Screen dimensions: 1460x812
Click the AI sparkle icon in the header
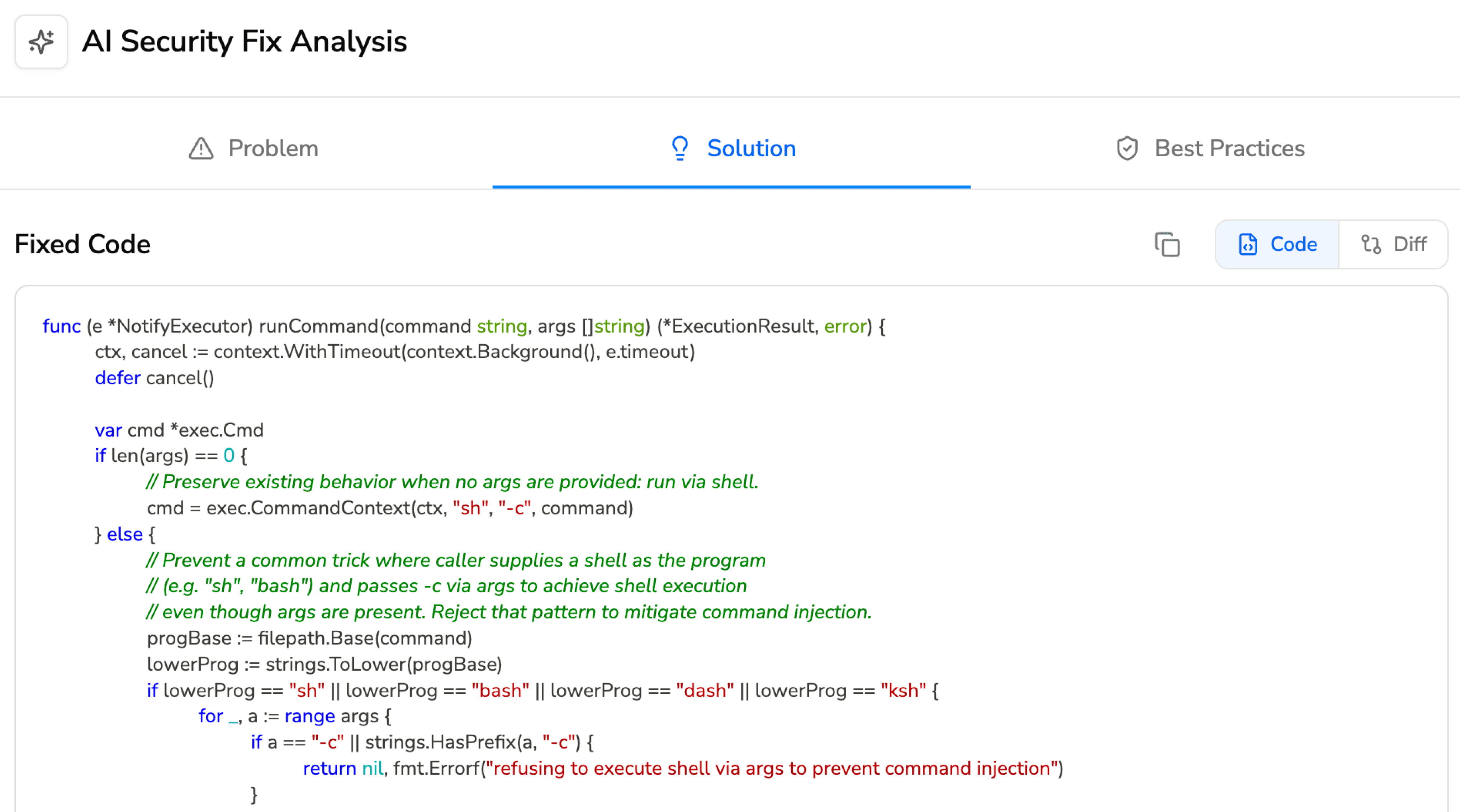point(41,42)
